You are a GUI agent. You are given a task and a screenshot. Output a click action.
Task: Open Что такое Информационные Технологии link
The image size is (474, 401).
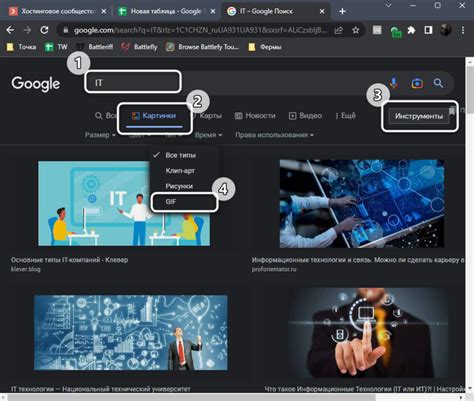tap(365, 389)
